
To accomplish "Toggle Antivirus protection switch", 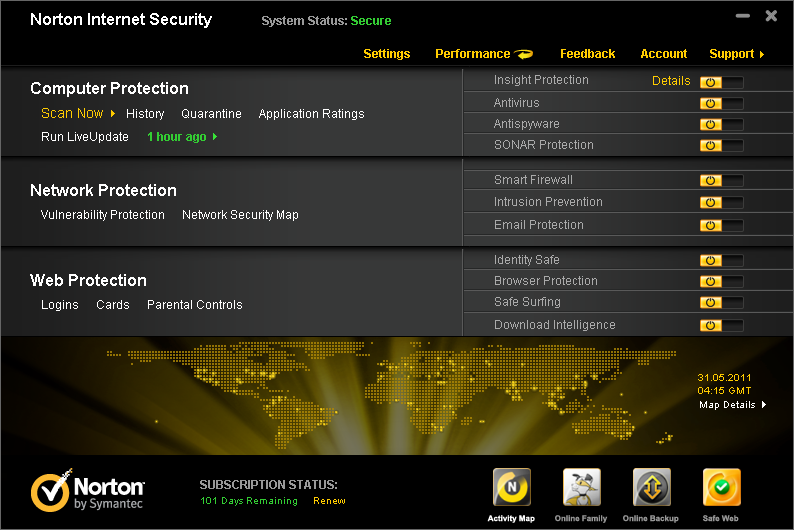I will point(721,103).
